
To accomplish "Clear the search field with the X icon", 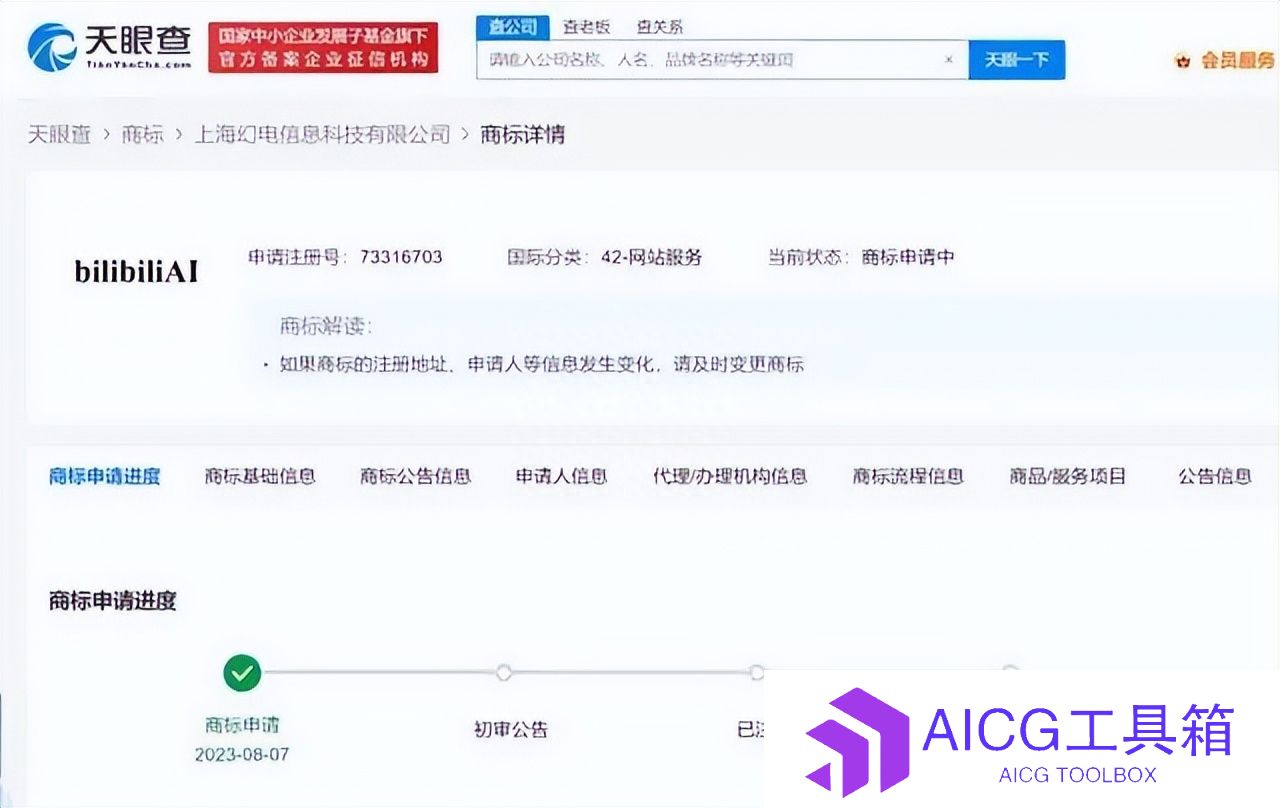I will click(x=949, y=59).
